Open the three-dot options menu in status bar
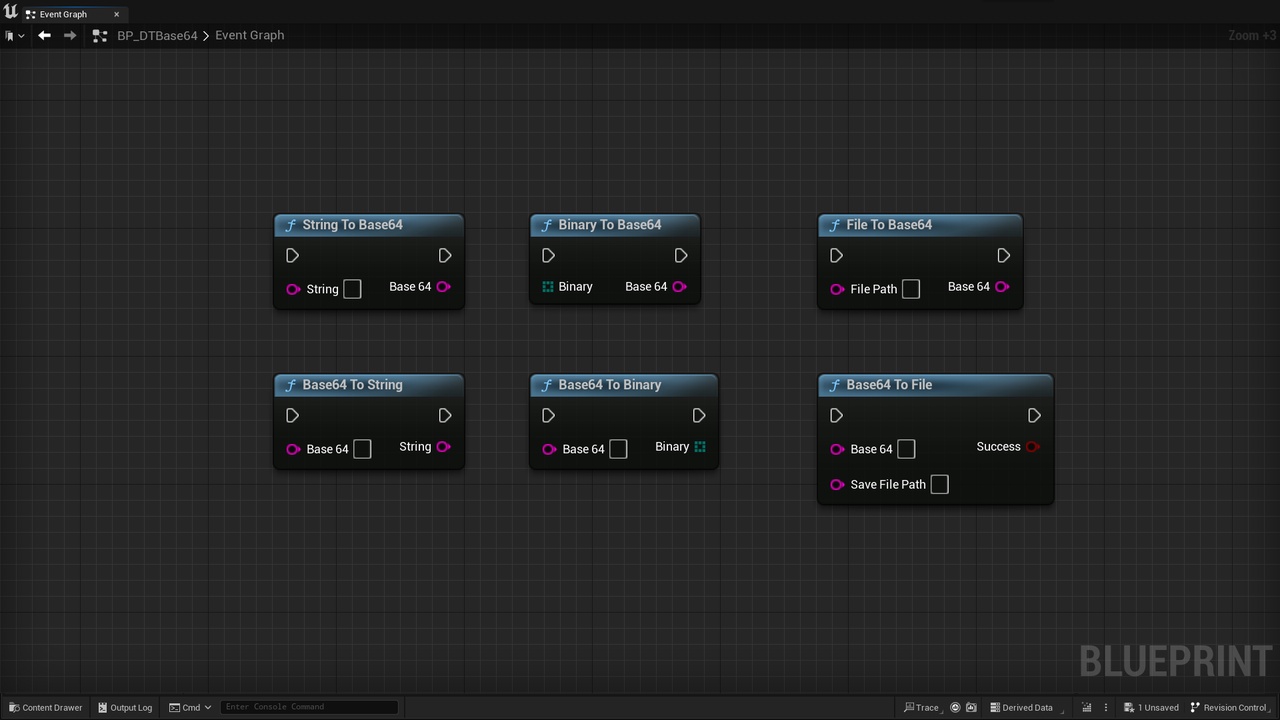The width and height of the screenshot is (1280, 720). 1108,707
